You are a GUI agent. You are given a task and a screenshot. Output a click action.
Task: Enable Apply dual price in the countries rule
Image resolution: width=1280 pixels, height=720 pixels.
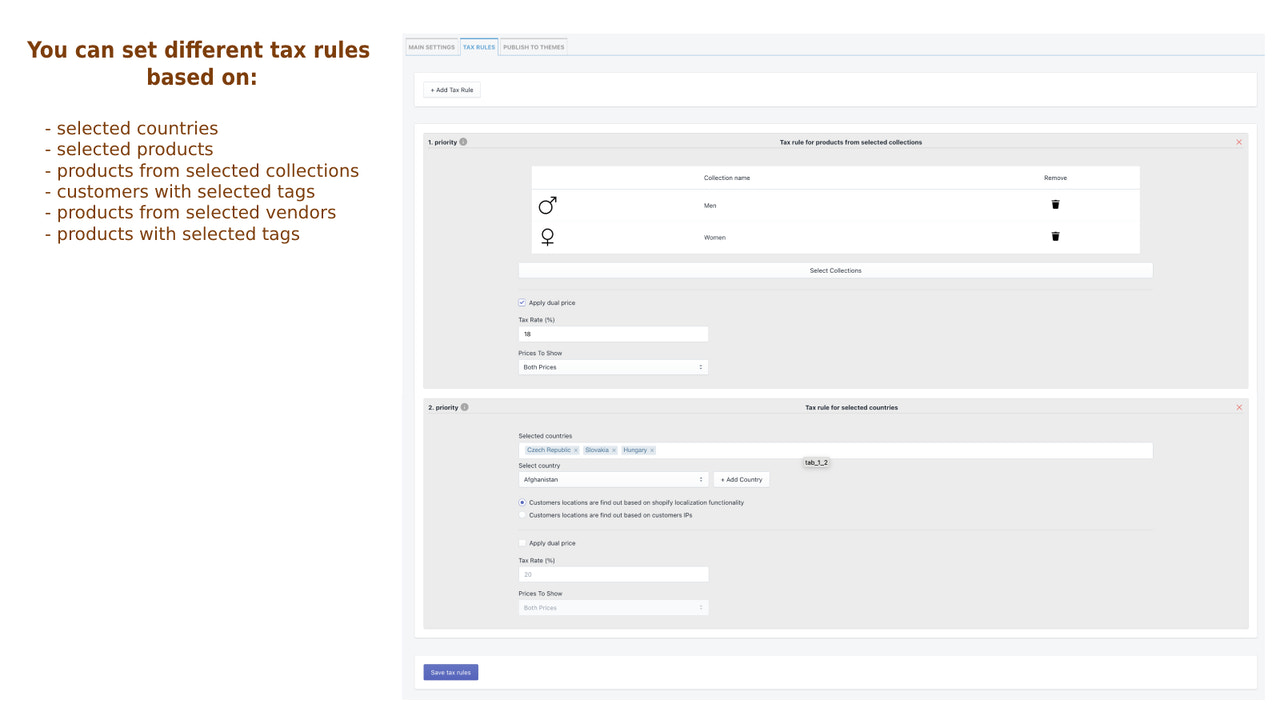pyautogui.click(x=521, y=542)
